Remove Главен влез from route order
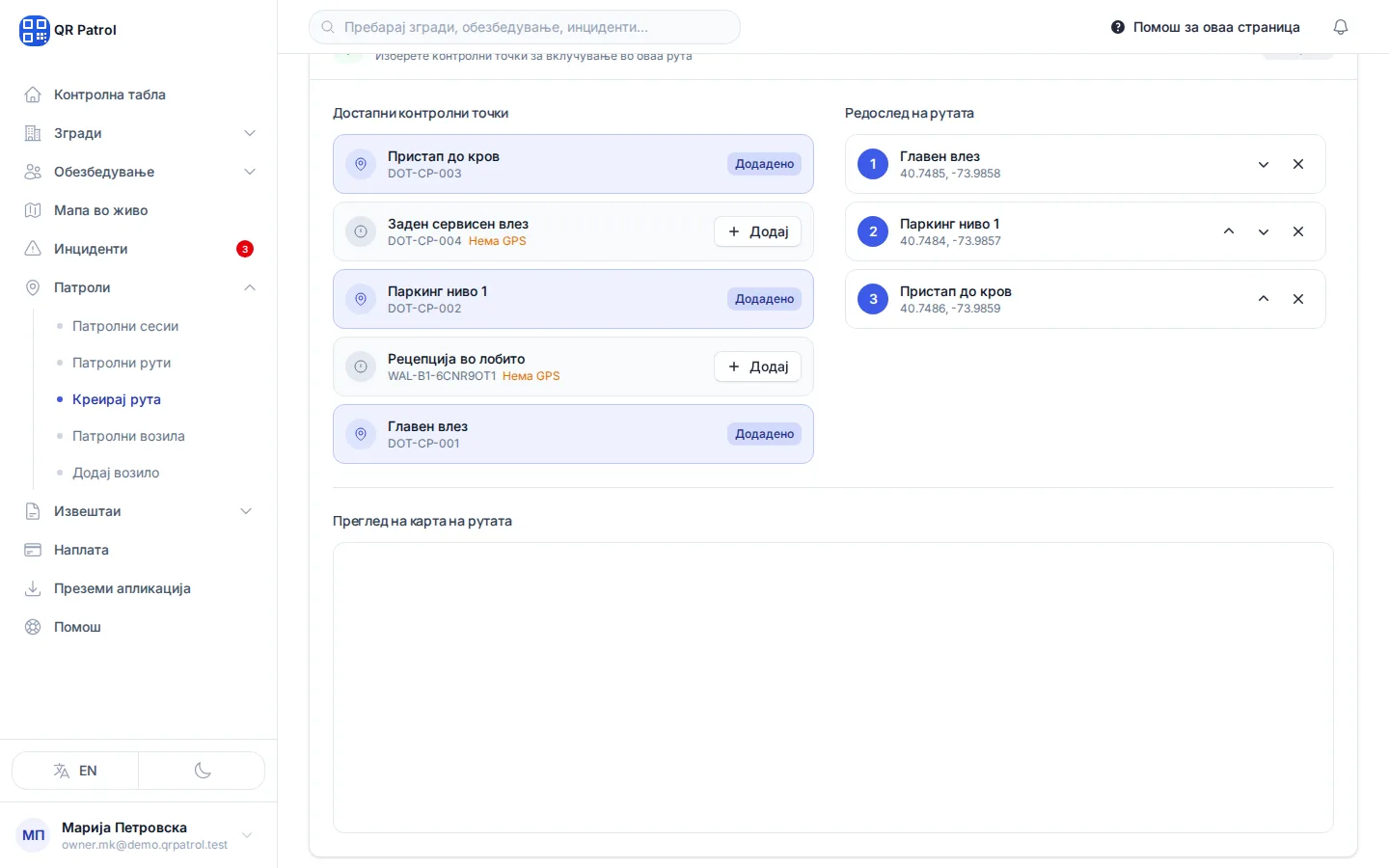 coord(1298,164)
